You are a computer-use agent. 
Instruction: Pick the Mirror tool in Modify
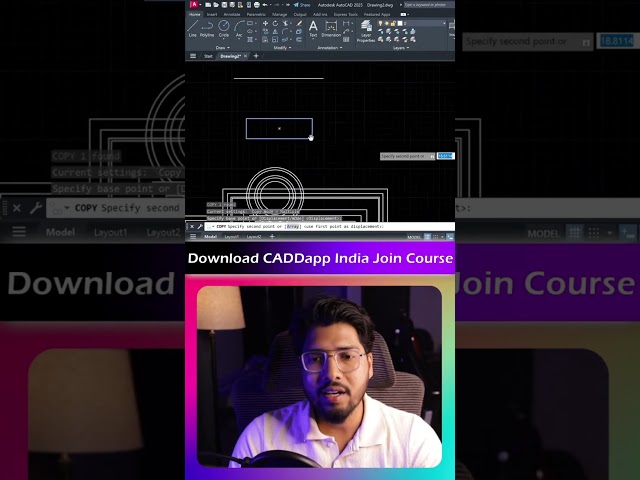point(275,31)
